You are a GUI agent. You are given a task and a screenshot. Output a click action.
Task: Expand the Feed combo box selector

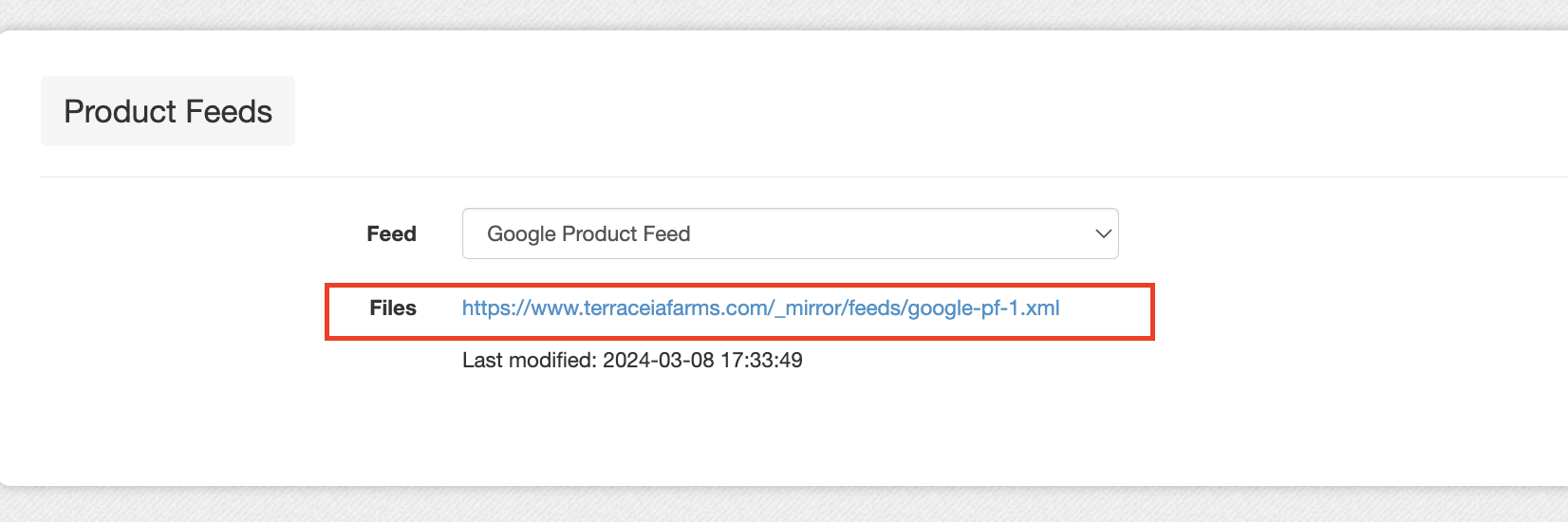[790, 233]
